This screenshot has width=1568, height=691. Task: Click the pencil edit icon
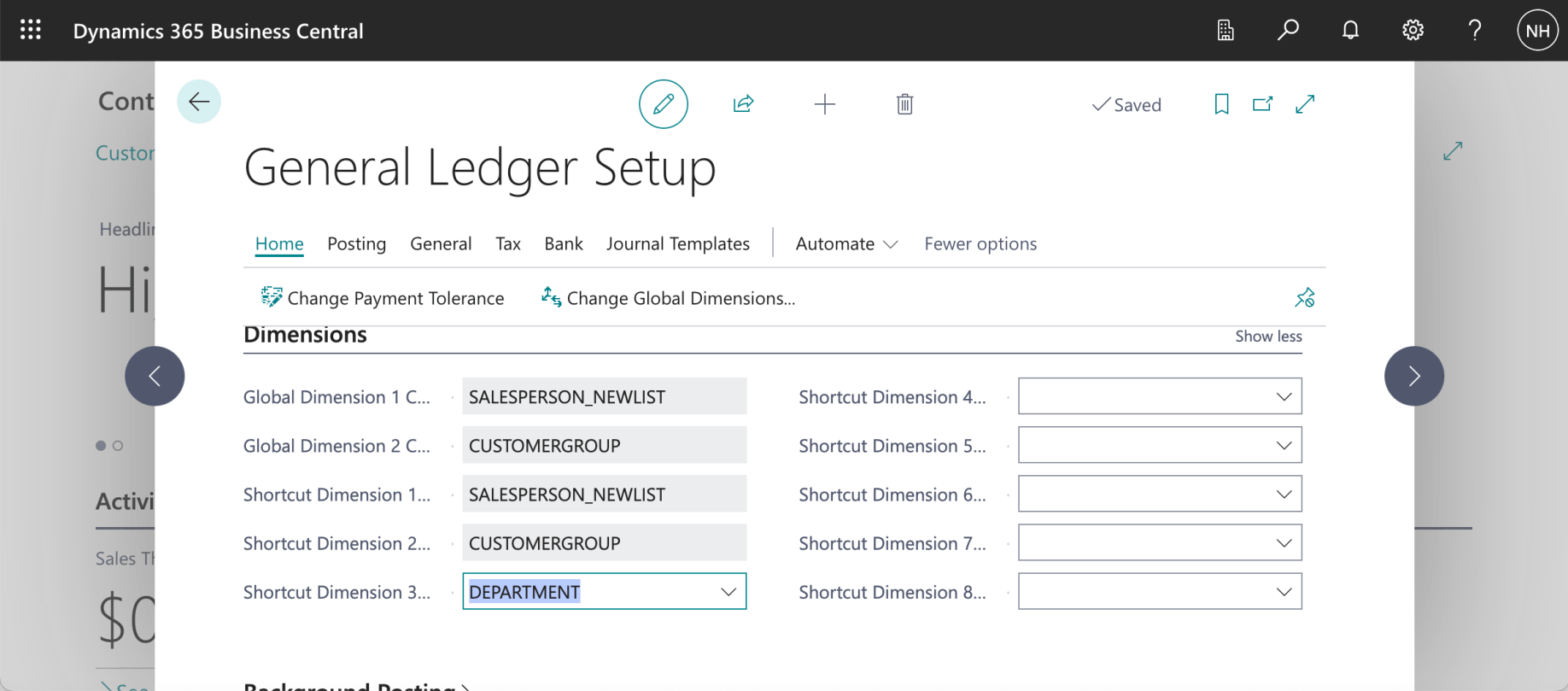tap(664, 104)
